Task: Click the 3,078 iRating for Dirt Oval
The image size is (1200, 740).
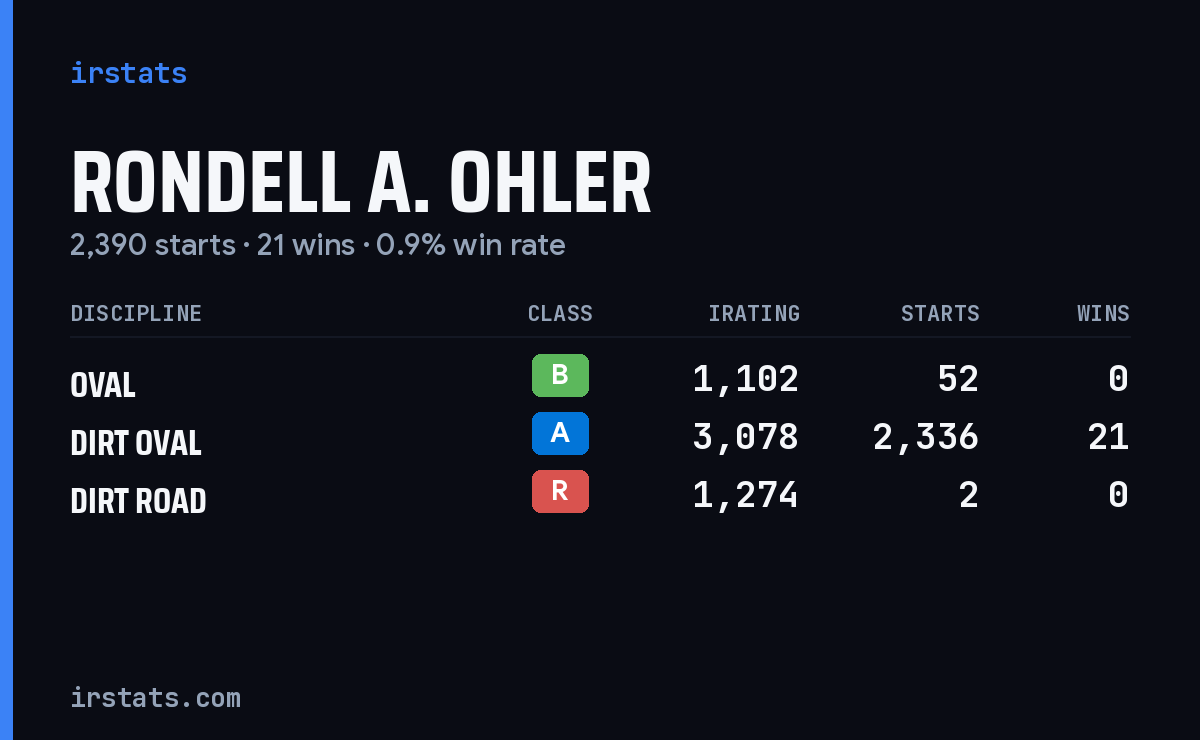Action: (746, 437)
